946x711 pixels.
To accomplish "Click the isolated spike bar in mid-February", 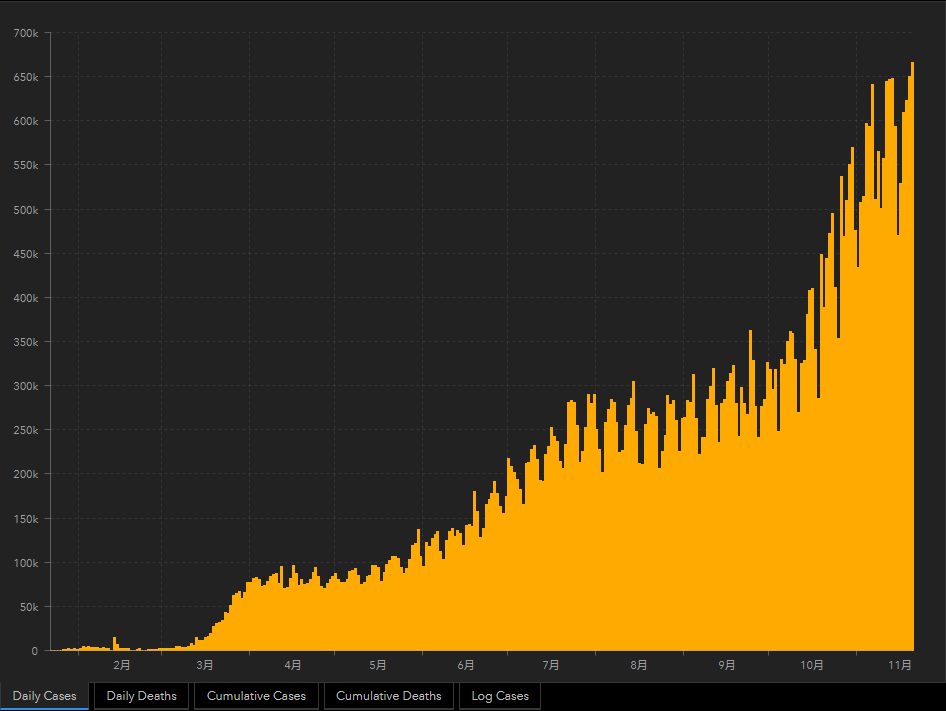I will [x=114, y=644].
